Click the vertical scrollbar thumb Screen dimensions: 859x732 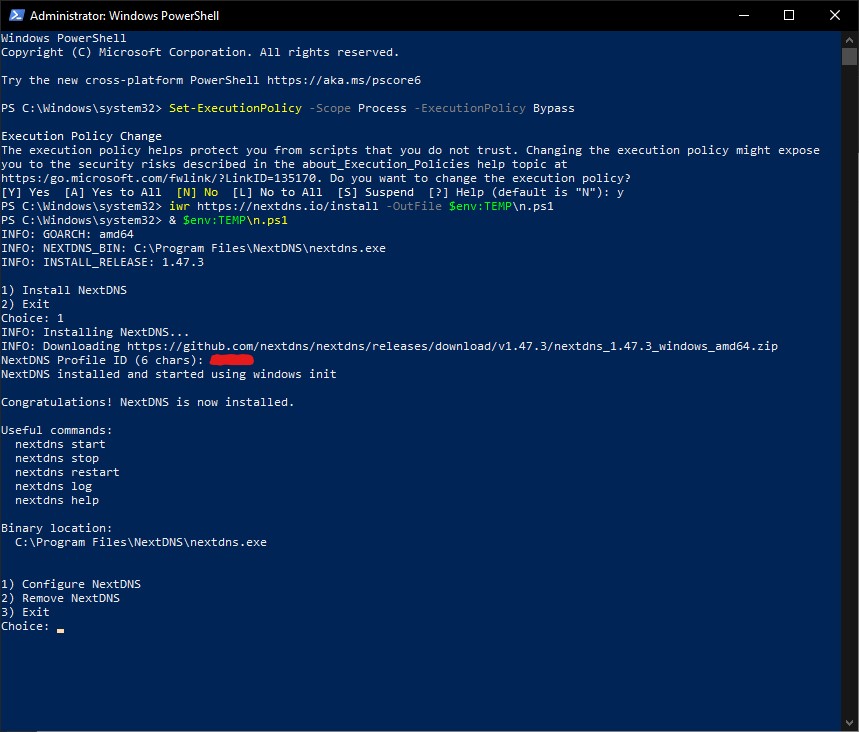point(849,56)
